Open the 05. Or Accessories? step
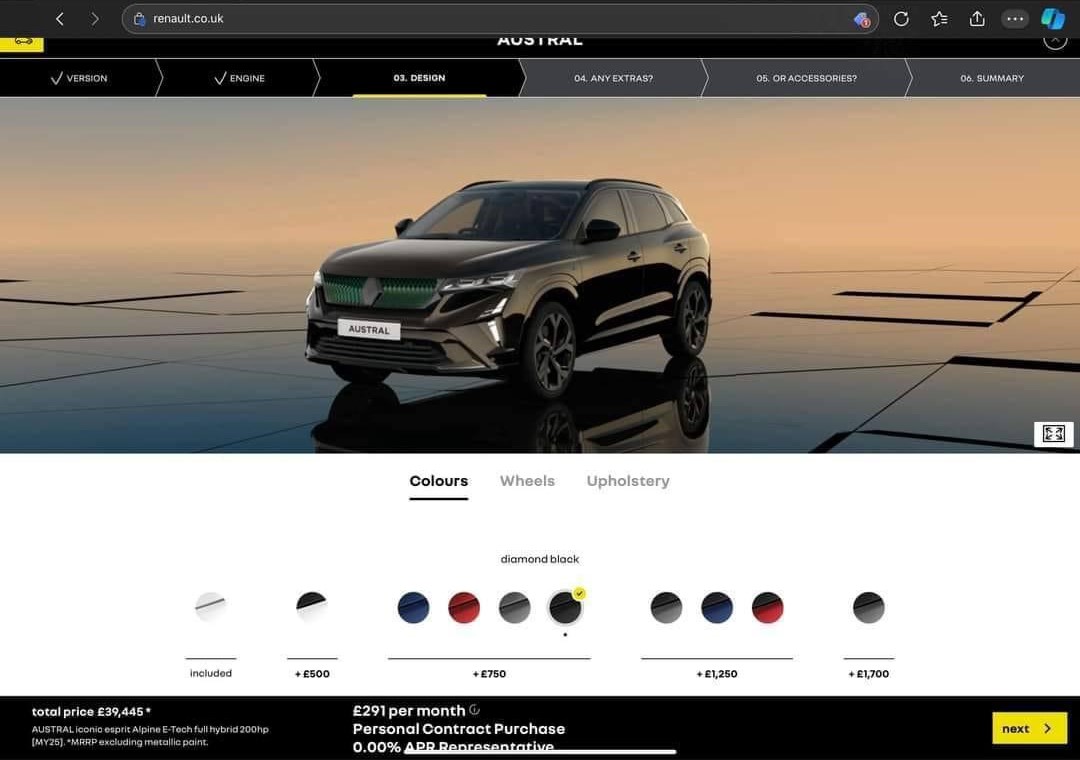Viewport: 1080px width, 760px height. (806, 78)
